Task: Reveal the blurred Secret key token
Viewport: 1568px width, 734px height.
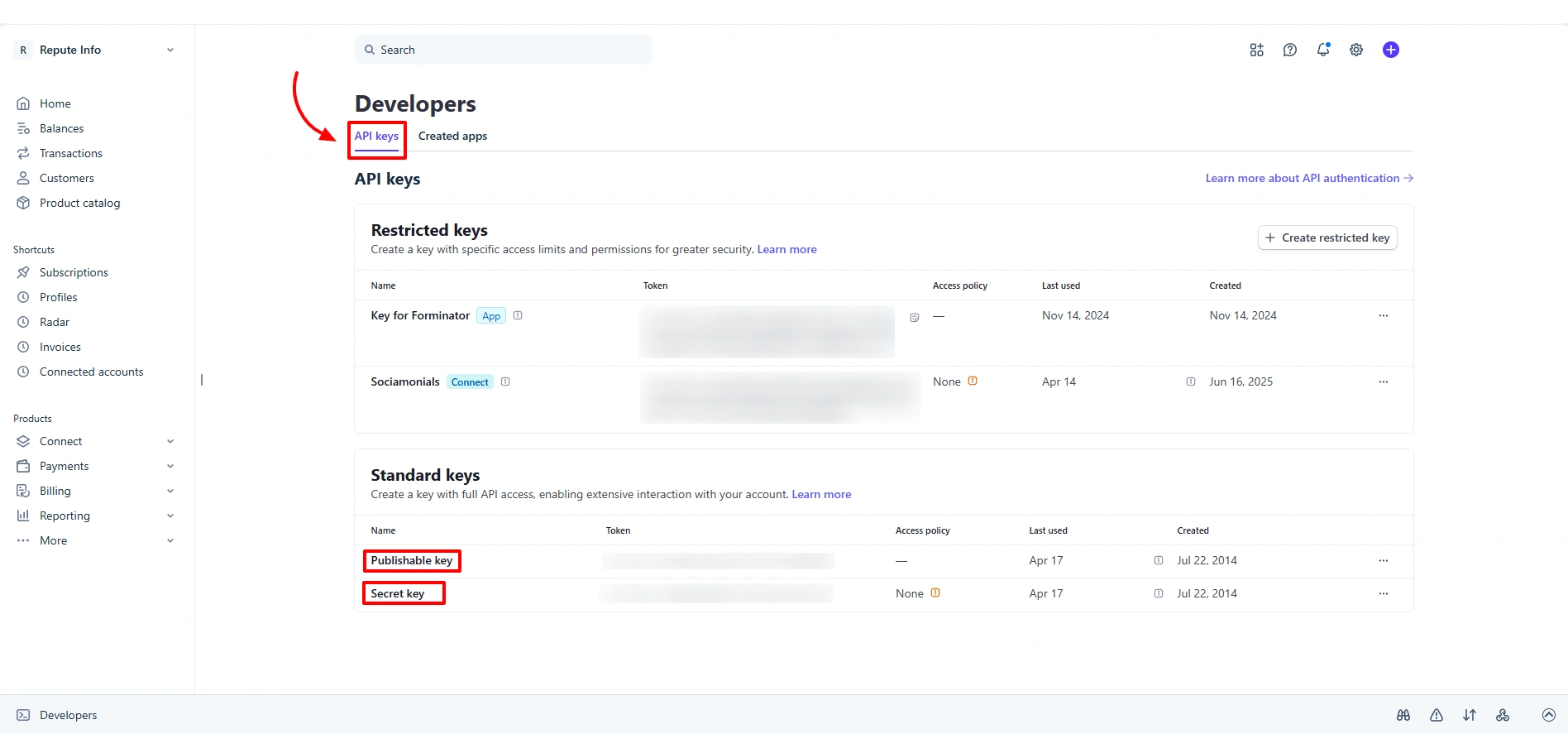Action: [716, 593]
